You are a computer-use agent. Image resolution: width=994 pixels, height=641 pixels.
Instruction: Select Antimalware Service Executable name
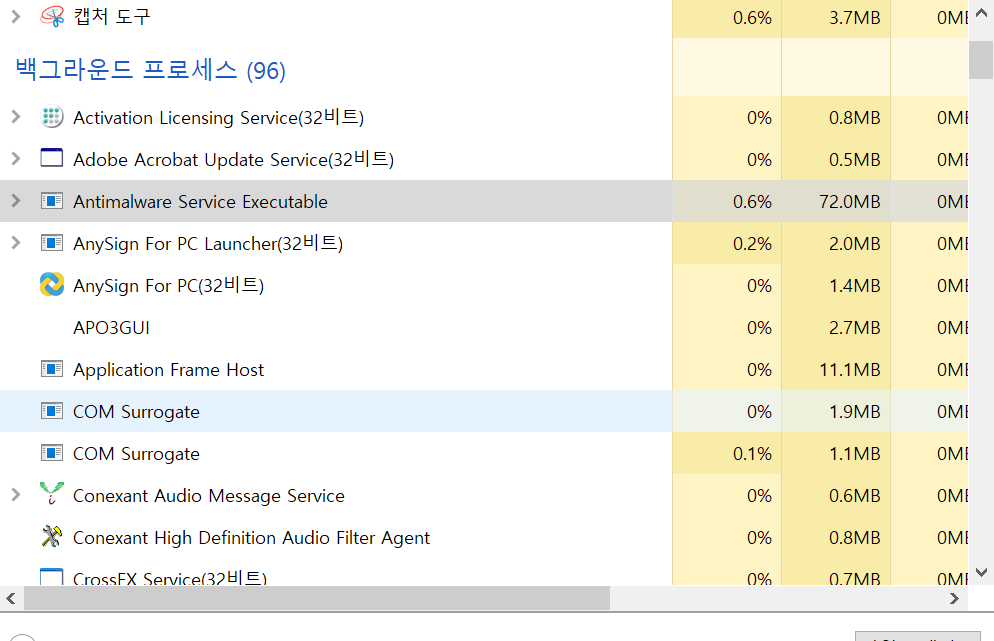pos(200,202)
